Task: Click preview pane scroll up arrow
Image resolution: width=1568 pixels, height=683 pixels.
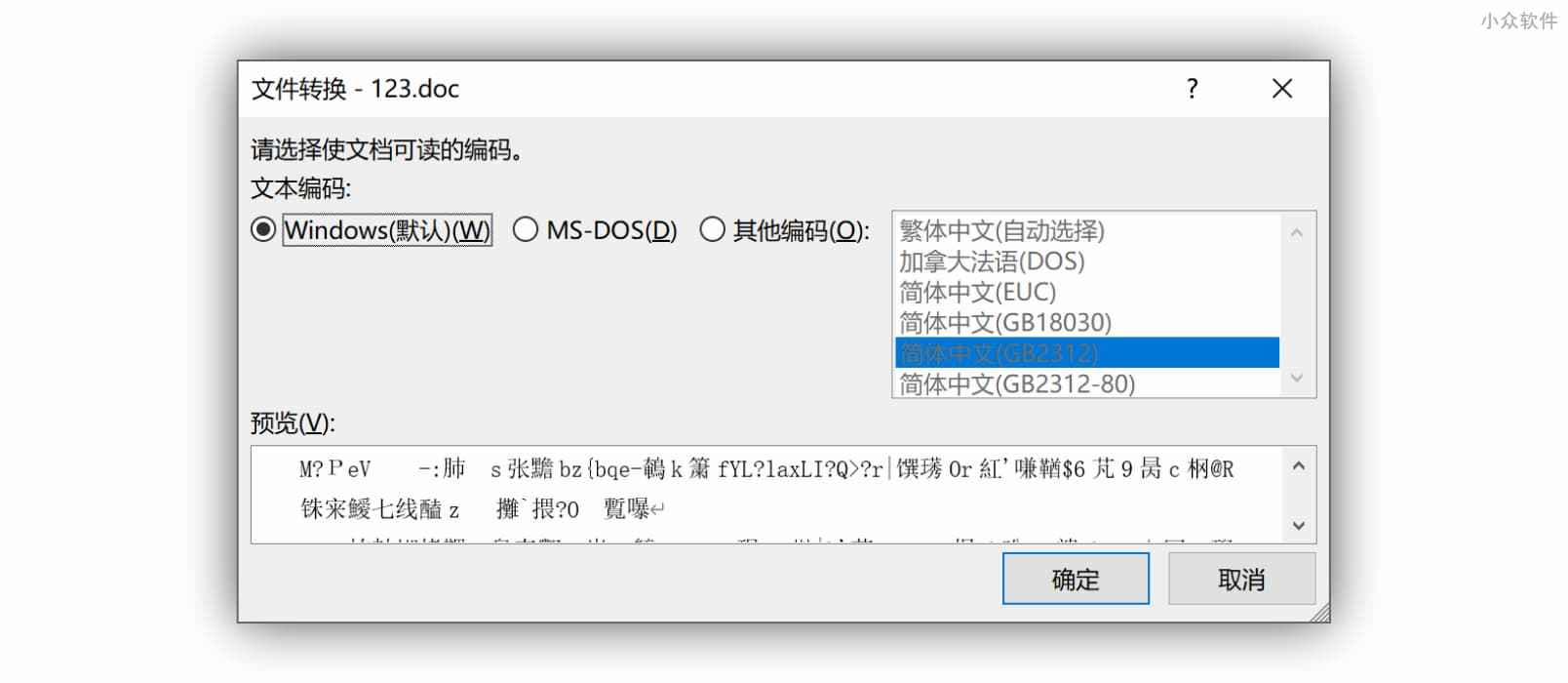Action: click(x=1299, y=466)
